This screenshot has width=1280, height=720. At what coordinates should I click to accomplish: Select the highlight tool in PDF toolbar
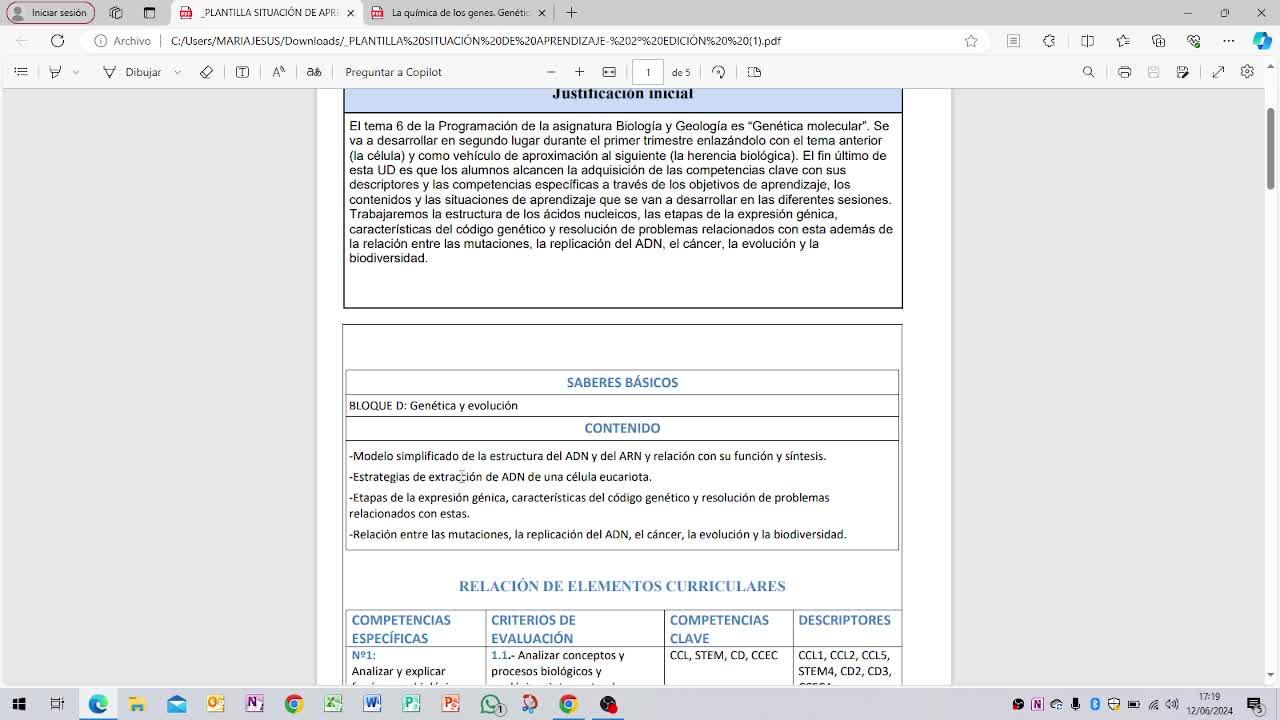click(55, 72)
